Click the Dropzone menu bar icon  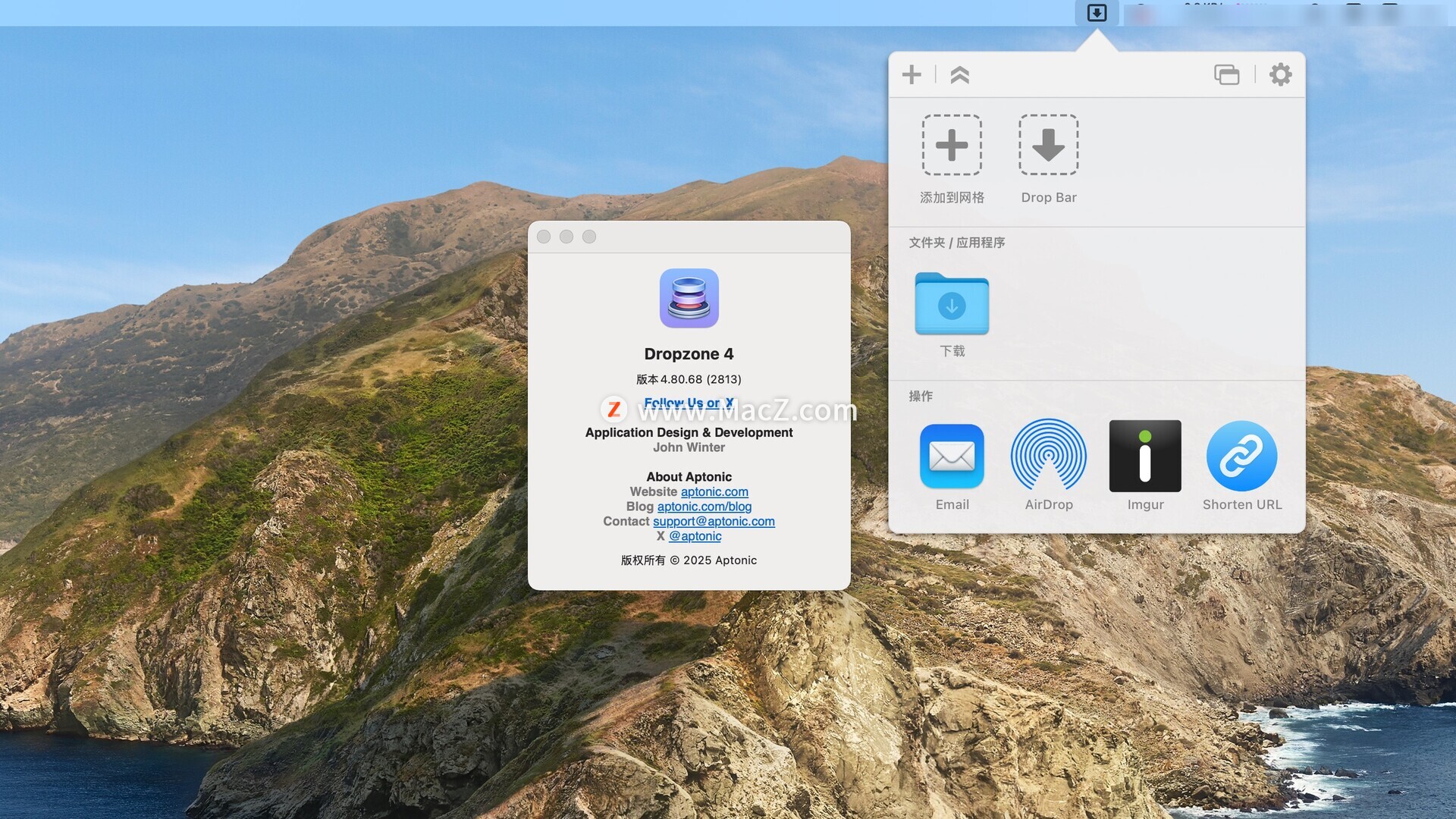(x=1097, y=13)
